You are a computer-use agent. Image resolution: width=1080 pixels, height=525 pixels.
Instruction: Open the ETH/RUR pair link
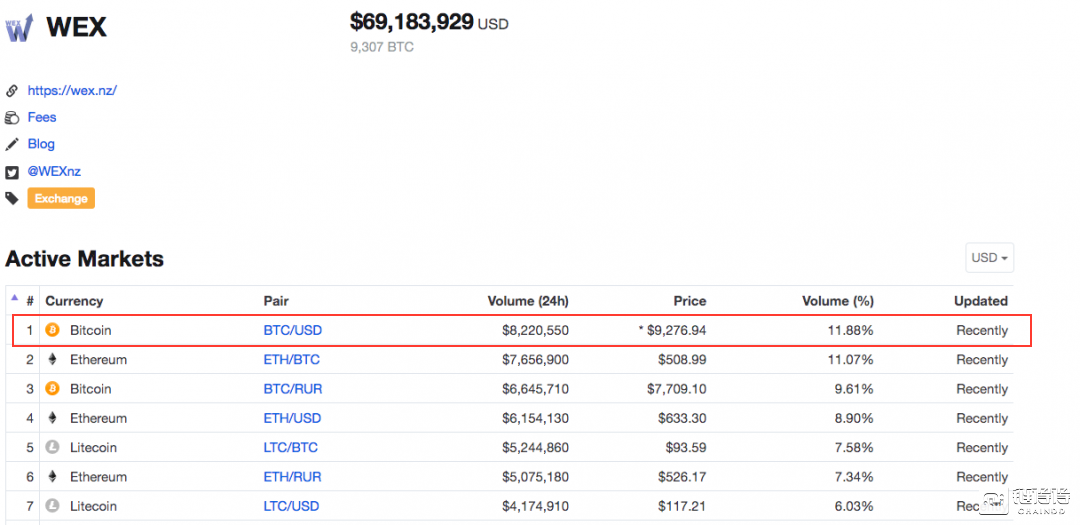(293, 477)
